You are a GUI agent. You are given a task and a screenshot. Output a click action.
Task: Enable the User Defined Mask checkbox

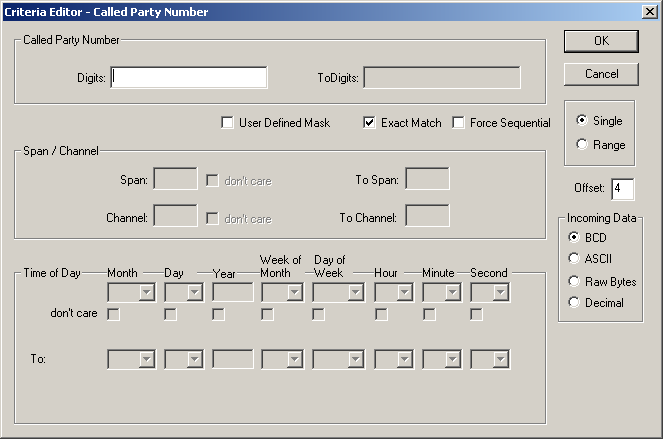[228, 123]
